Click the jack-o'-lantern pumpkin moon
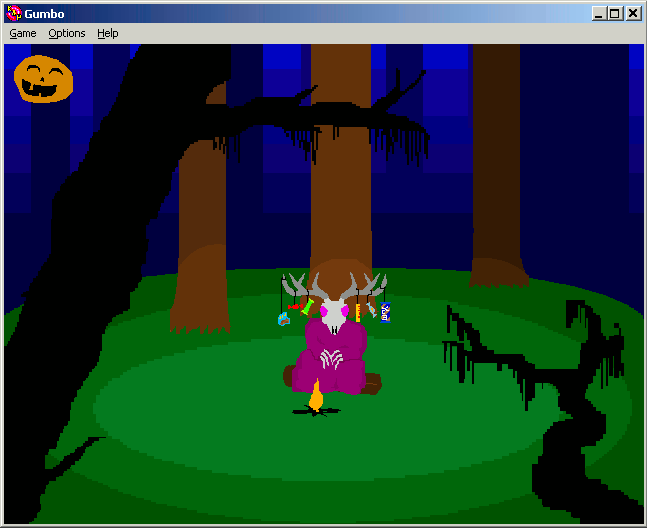 pyautogui.click(x=43, y=79)
